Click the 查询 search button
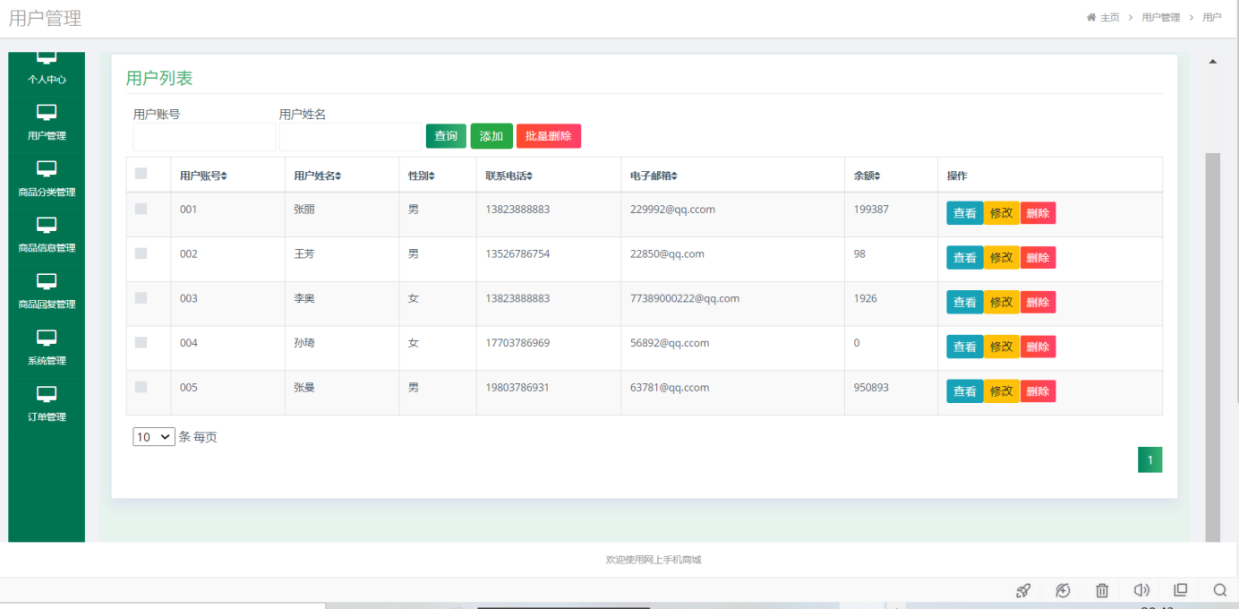Image resolution: width=1239 pixels, height=609 pixels. tap(446, 136)
